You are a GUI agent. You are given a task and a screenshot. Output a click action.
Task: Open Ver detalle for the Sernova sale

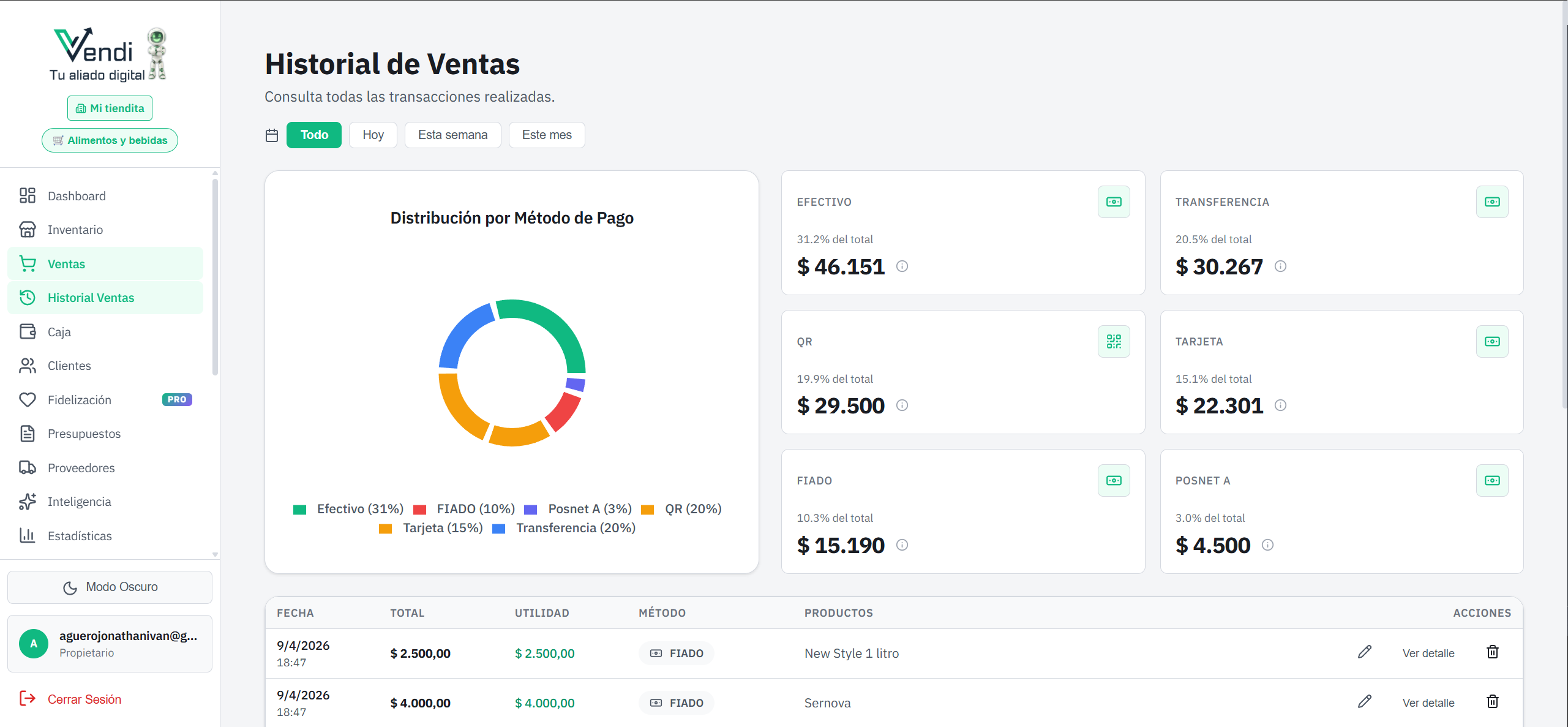tap(1429, 703)
